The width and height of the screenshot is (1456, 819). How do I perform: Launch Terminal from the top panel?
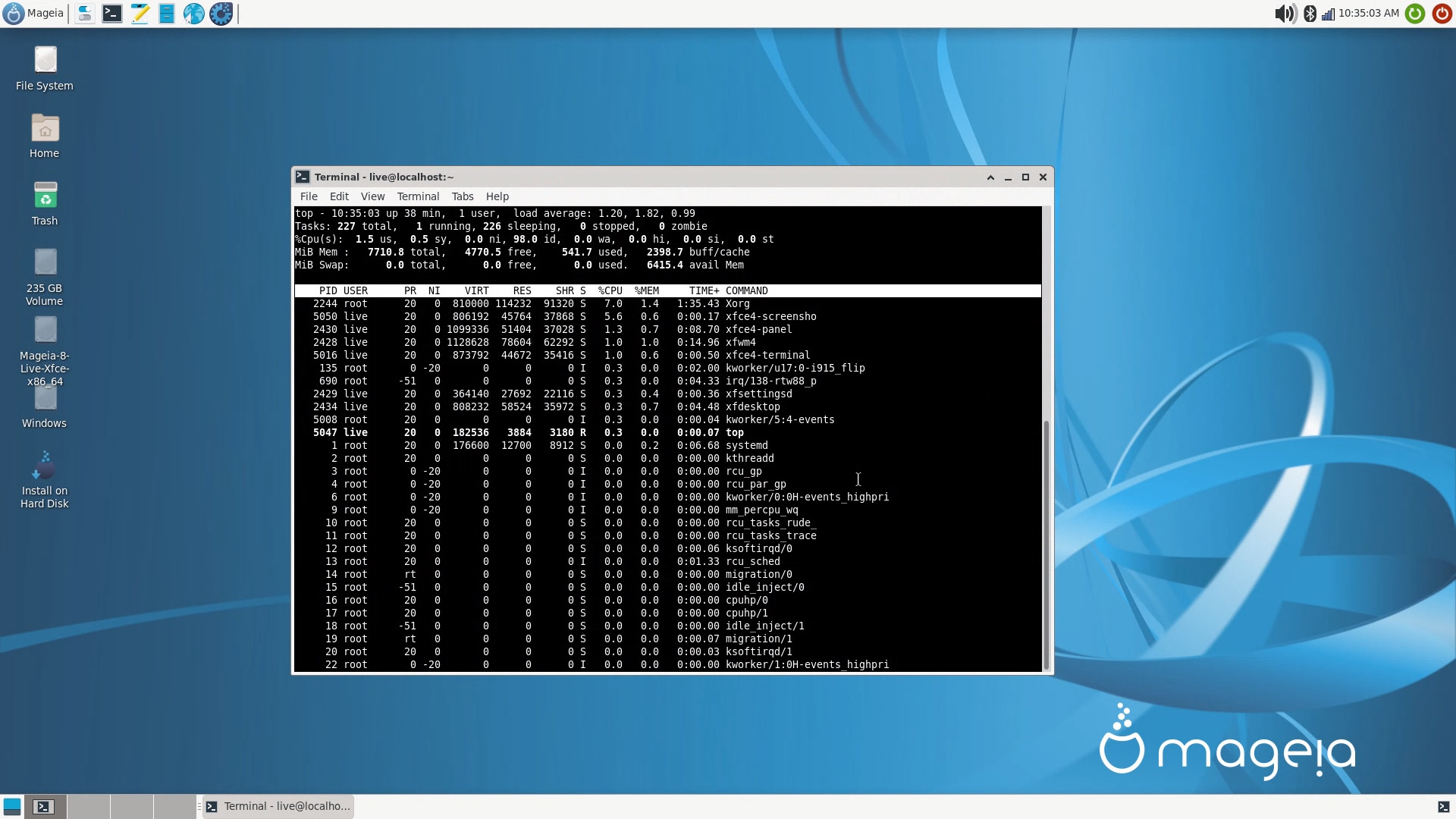(111, 13)
